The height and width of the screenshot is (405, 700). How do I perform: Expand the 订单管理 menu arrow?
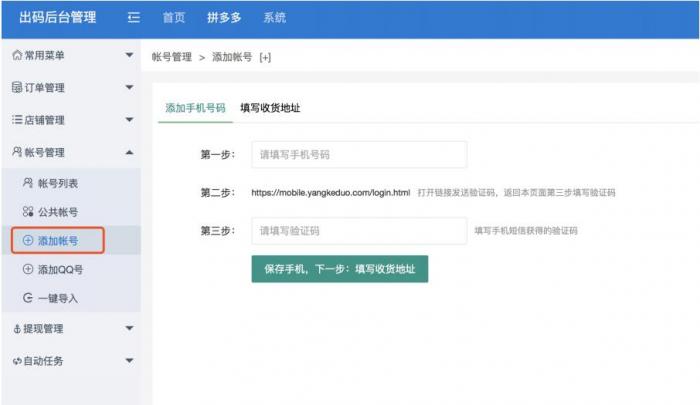click(129, 88)
